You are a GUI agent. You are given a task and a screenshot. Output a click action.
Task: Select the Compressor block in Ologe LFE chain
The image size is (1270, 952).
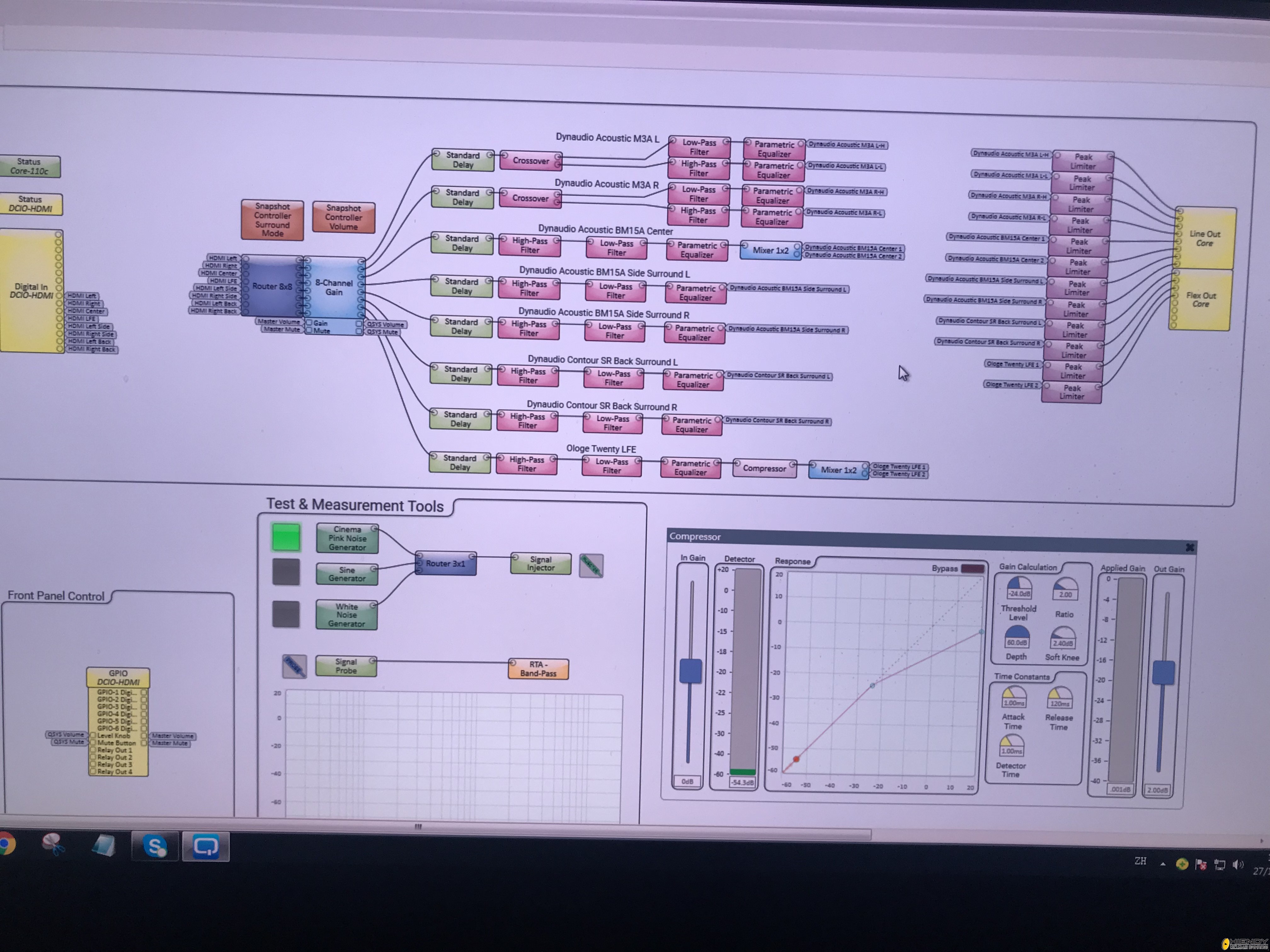coord(764,468)
